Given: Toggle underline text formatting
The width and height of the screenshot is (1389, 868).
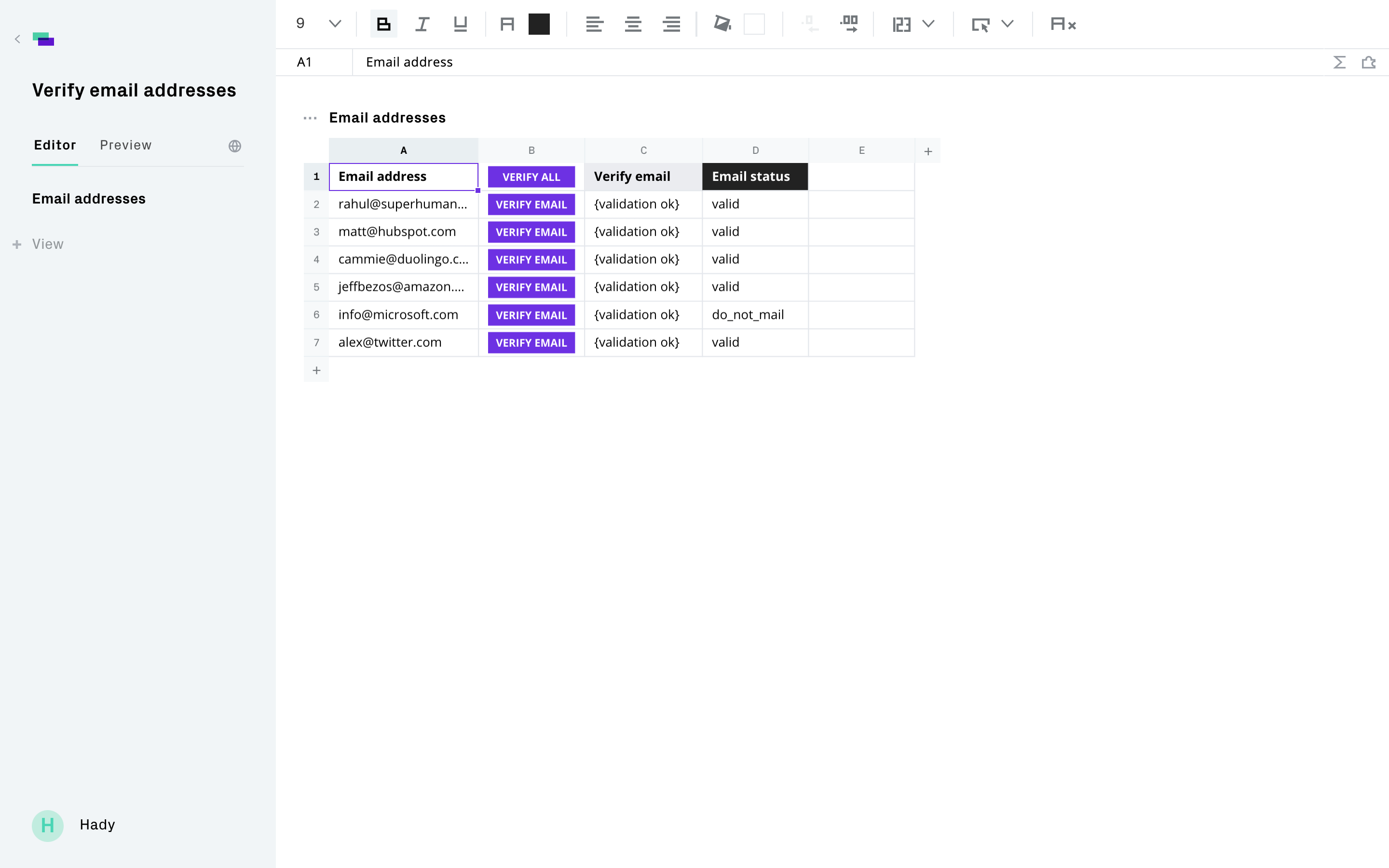Looking at the screenshot, I should point(460,24).
